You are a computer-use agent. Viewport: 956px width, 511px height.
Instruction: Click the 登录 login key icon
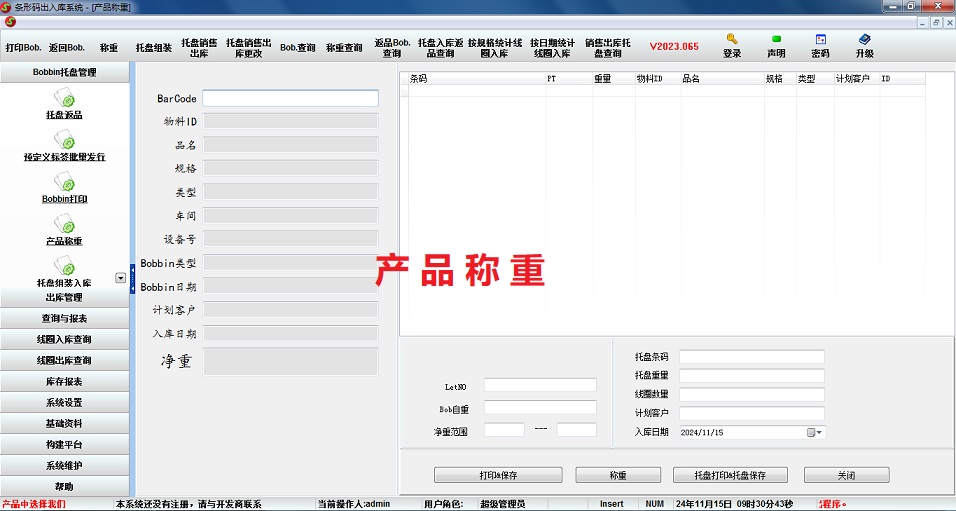coord(732,40)
